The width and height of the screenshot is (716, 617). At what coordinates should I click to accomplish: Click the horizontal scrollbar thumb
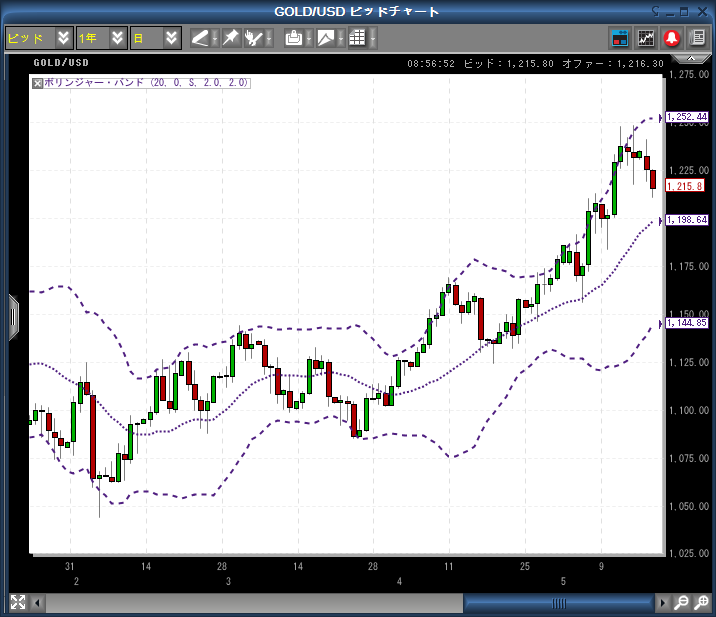[558, 603]
